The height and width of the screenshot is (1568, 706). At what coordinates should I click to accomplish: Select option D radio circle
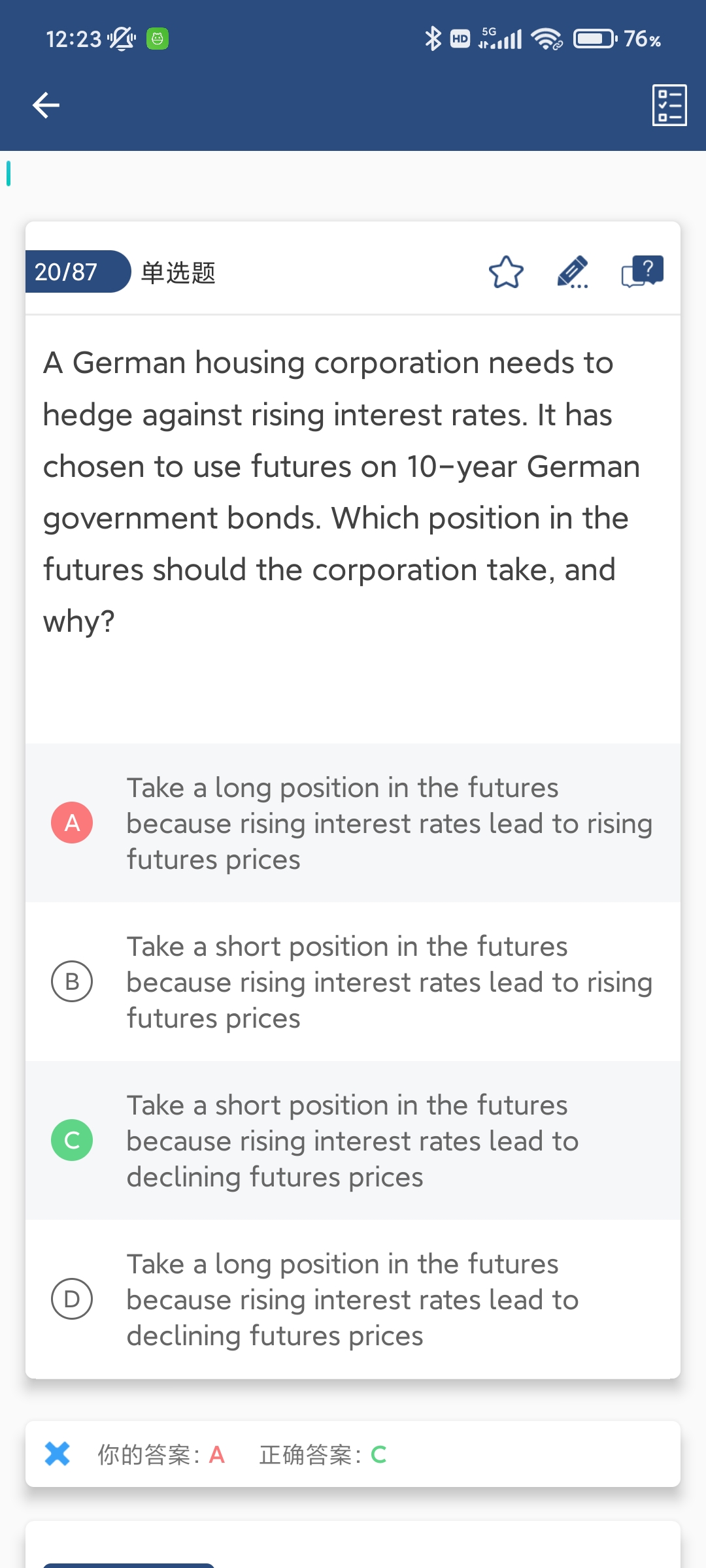click(72, 1299)
